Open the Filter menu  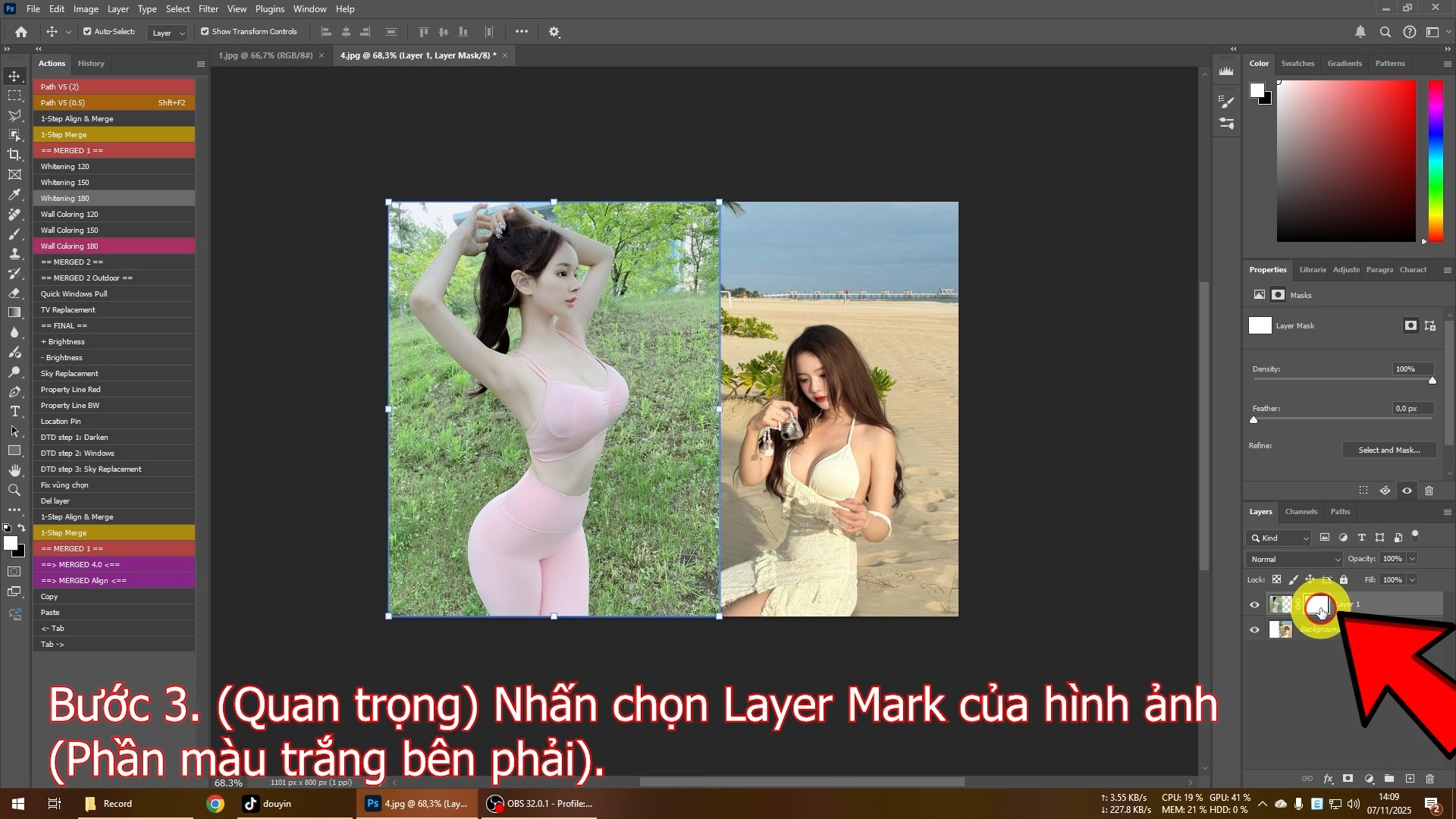click(x=208, y=8)
